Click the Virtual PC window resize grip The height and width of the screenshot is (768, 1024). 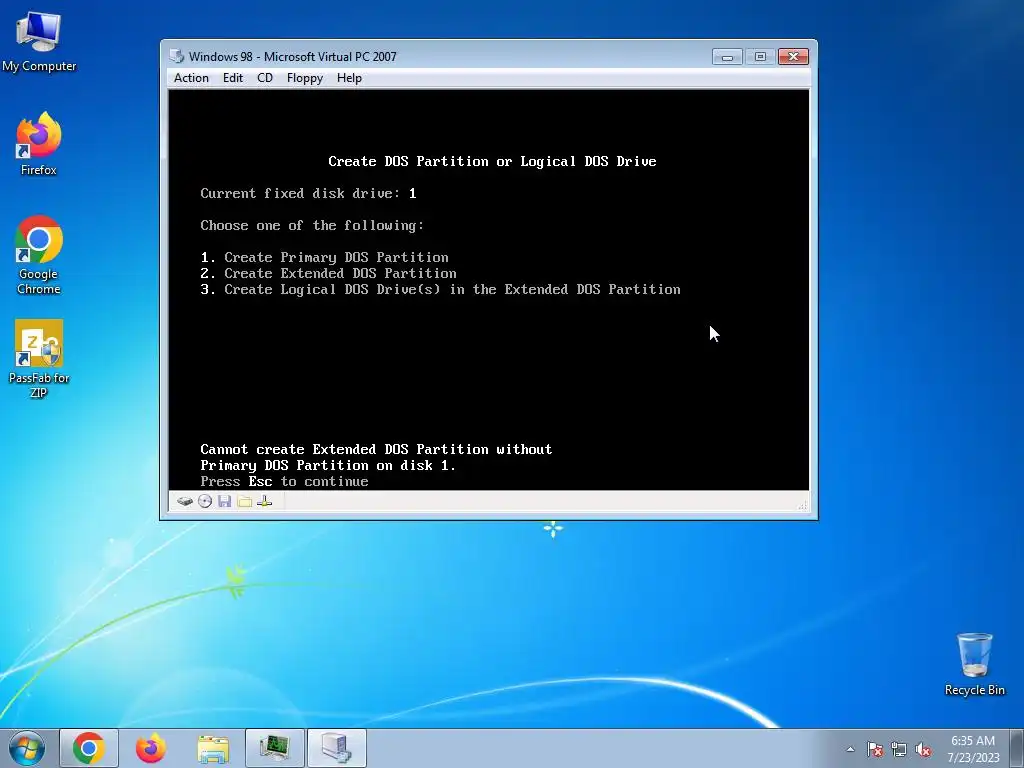803,505
